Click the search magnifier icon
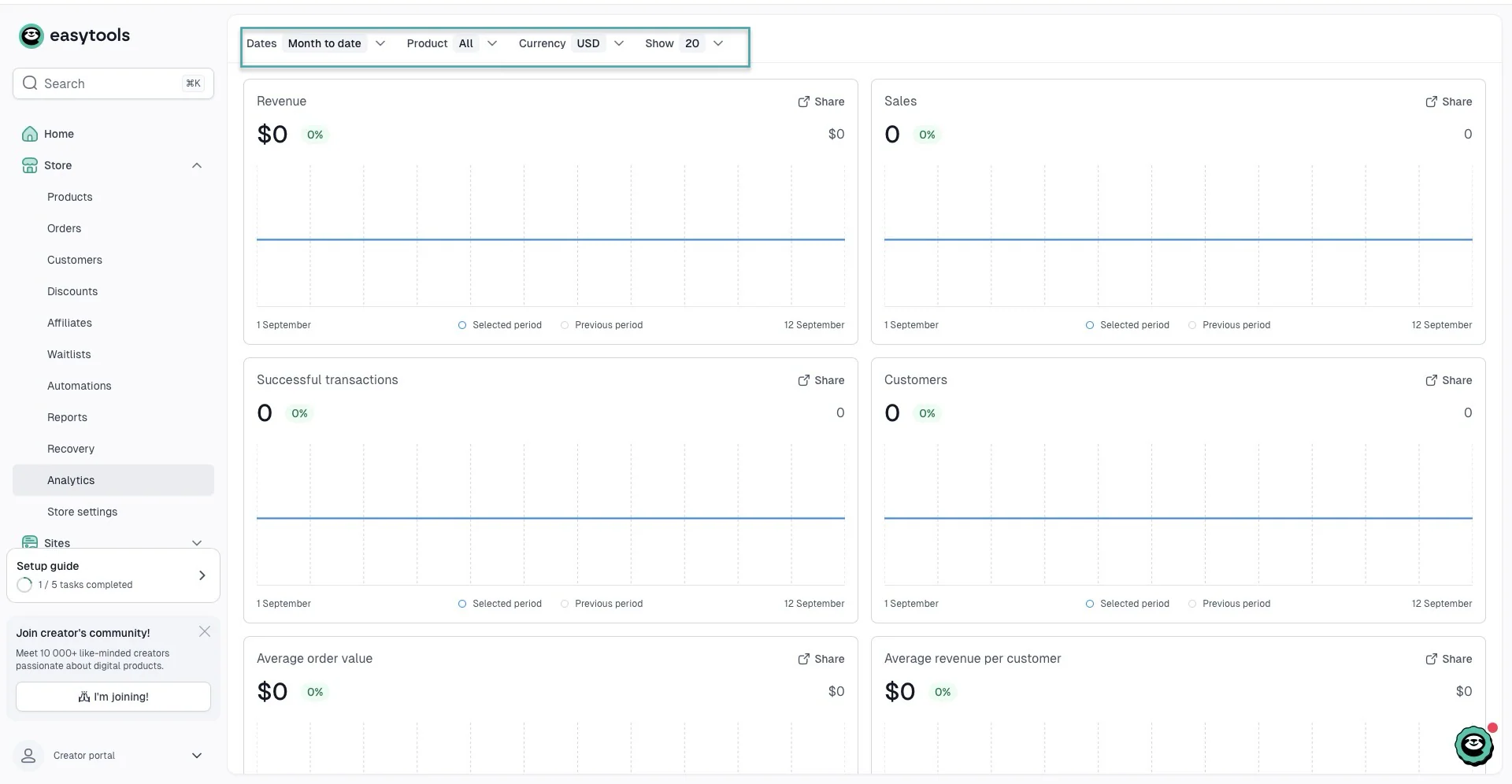Image resolution: width=1512 pixels, height=784 pixels. pyautogui.click(x=30, y=83)
